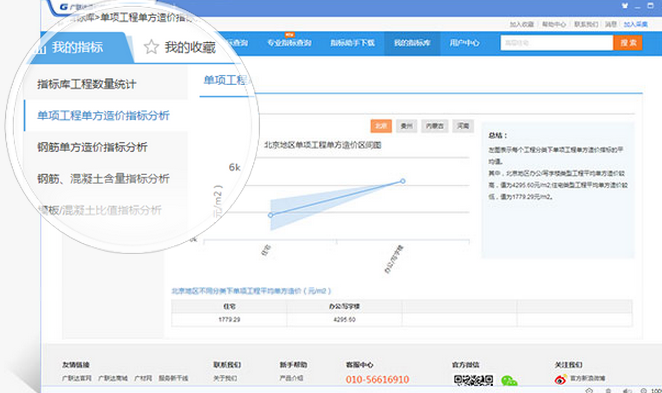Click the search input field in the navbar
662x393 pixels.
[556, 43]
